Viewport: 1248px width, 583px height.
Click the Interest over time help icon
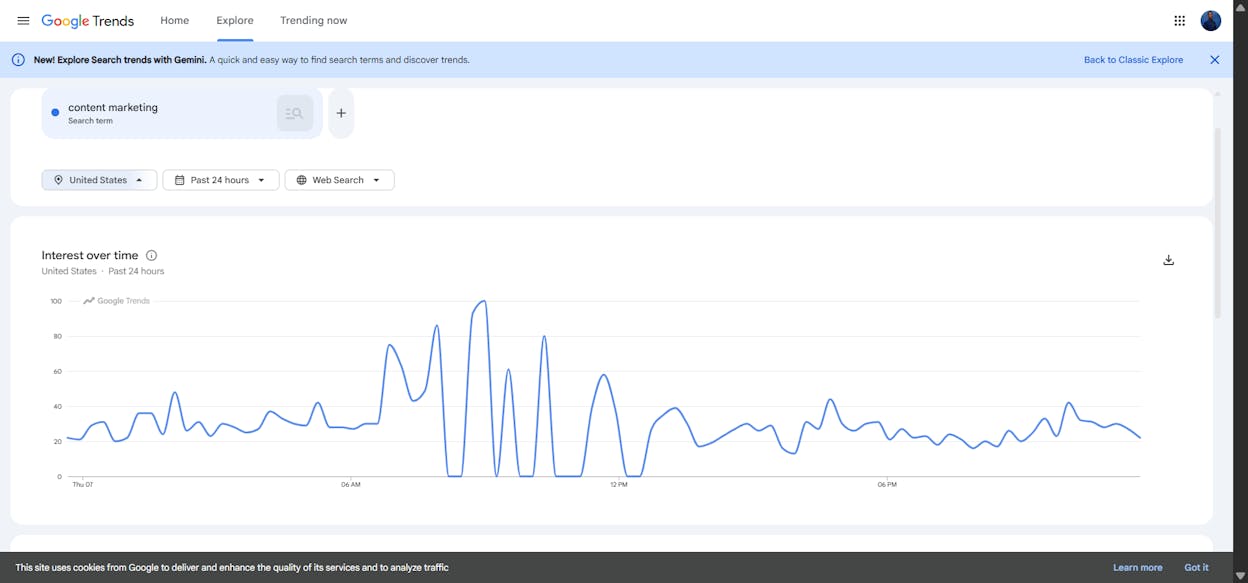(152, 256)
